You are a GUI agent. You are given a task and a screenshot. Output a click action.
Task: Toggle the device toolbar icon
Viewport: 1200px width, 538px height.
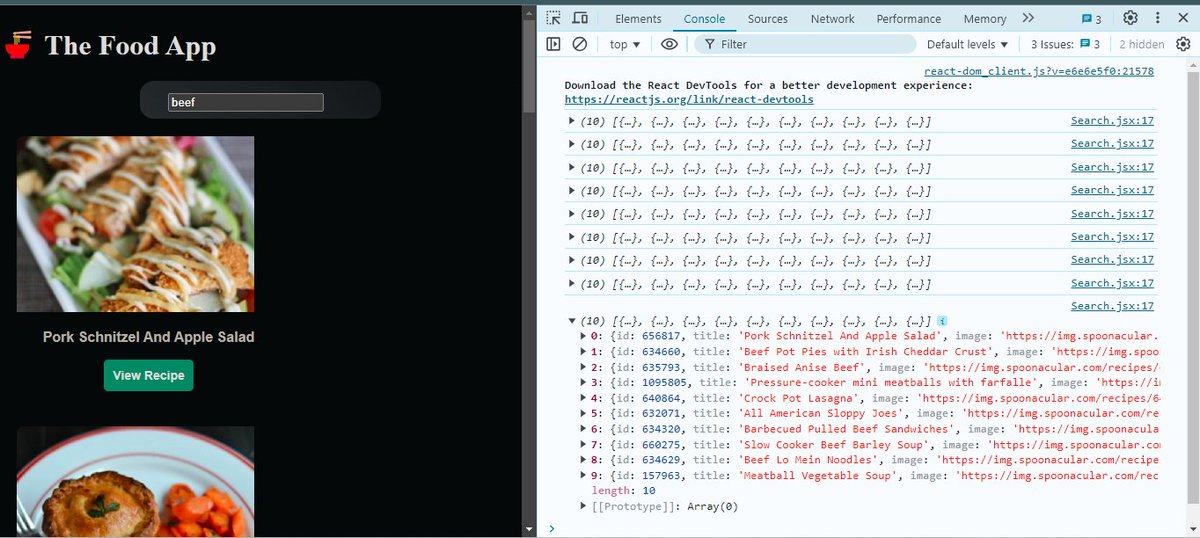coord(580,18)
